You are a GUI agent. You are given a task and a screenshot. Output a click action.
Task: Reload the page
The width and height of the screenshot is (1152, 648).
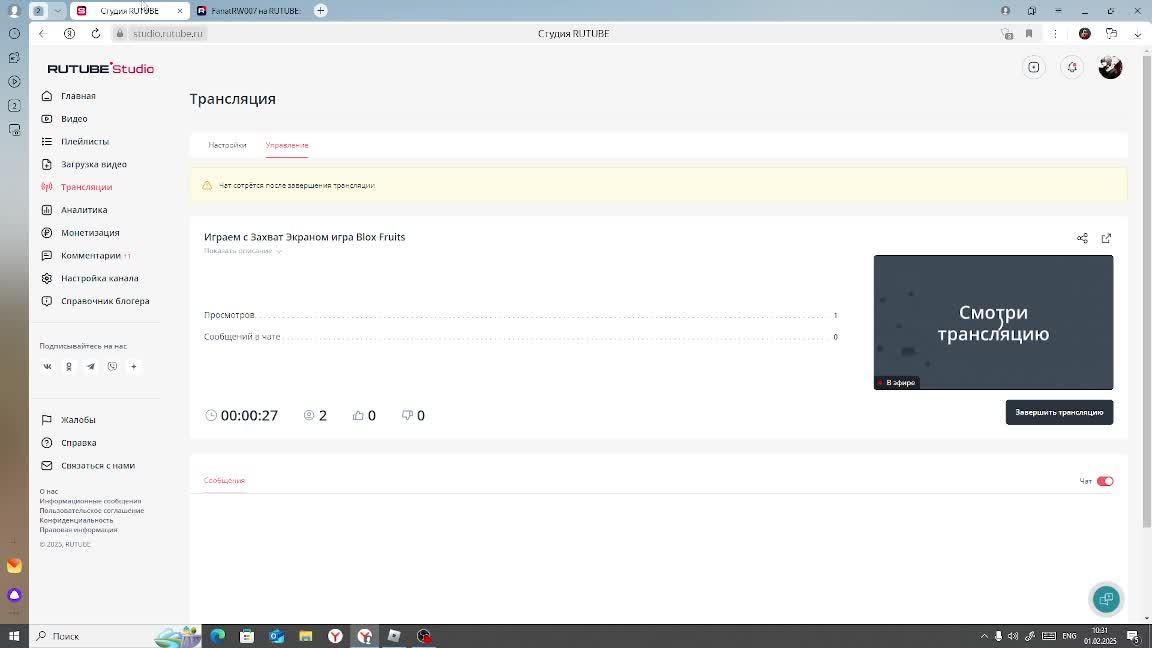tap(96, 34)
